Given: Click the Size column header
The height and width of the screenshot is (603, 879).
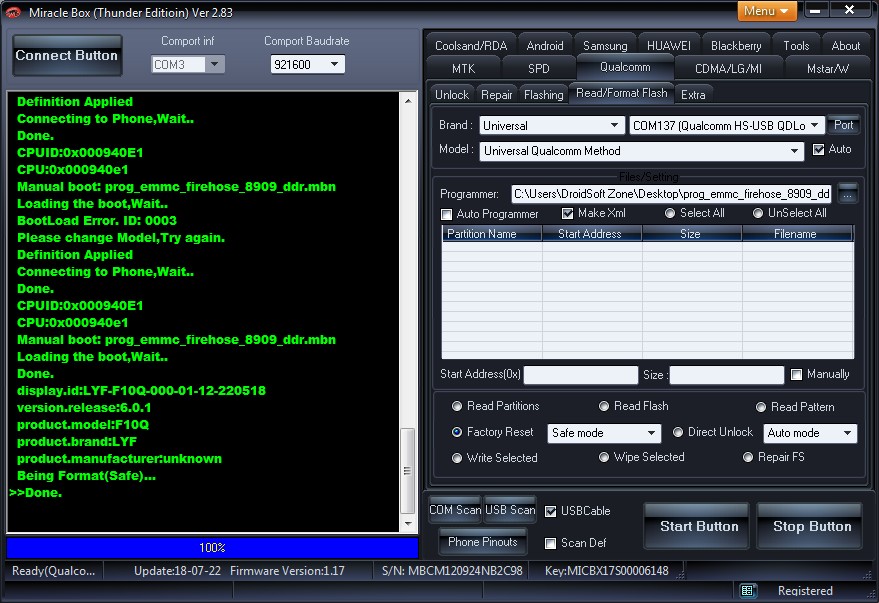Looking at the screenshot, I should tap(692, 234).
